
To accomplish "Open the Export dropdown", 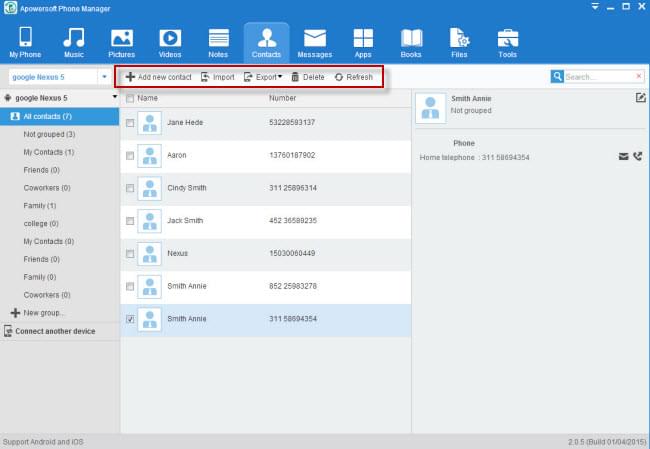I will [x=263, y=77].
